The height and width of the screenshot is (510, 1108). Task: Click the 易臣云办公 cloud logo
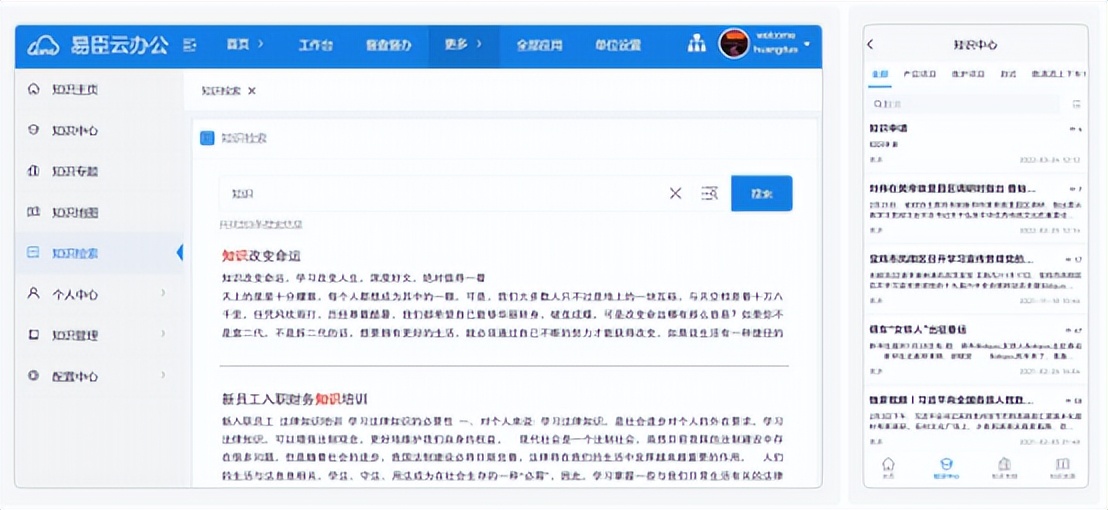pos(43,46)
